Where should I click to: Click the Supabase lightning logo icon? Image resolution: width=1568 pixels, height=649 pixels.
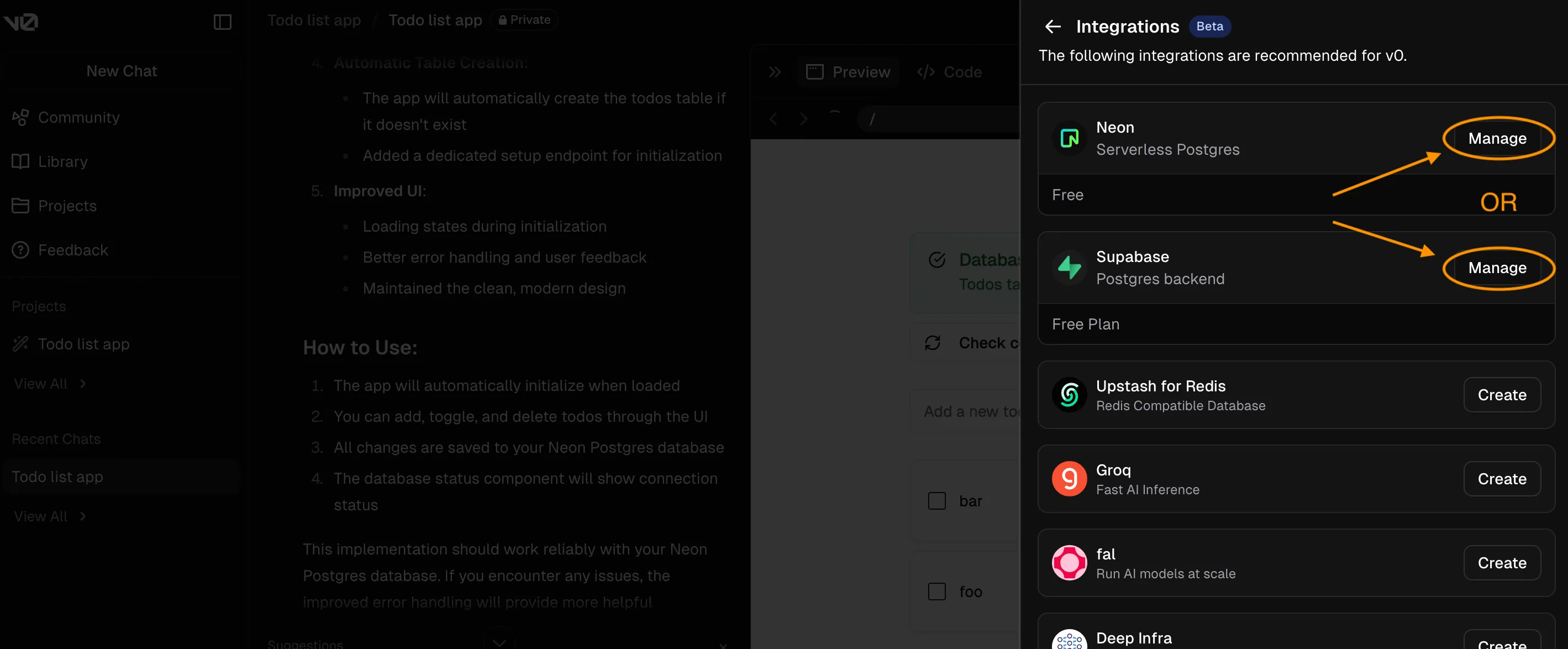pos(1069,268)
